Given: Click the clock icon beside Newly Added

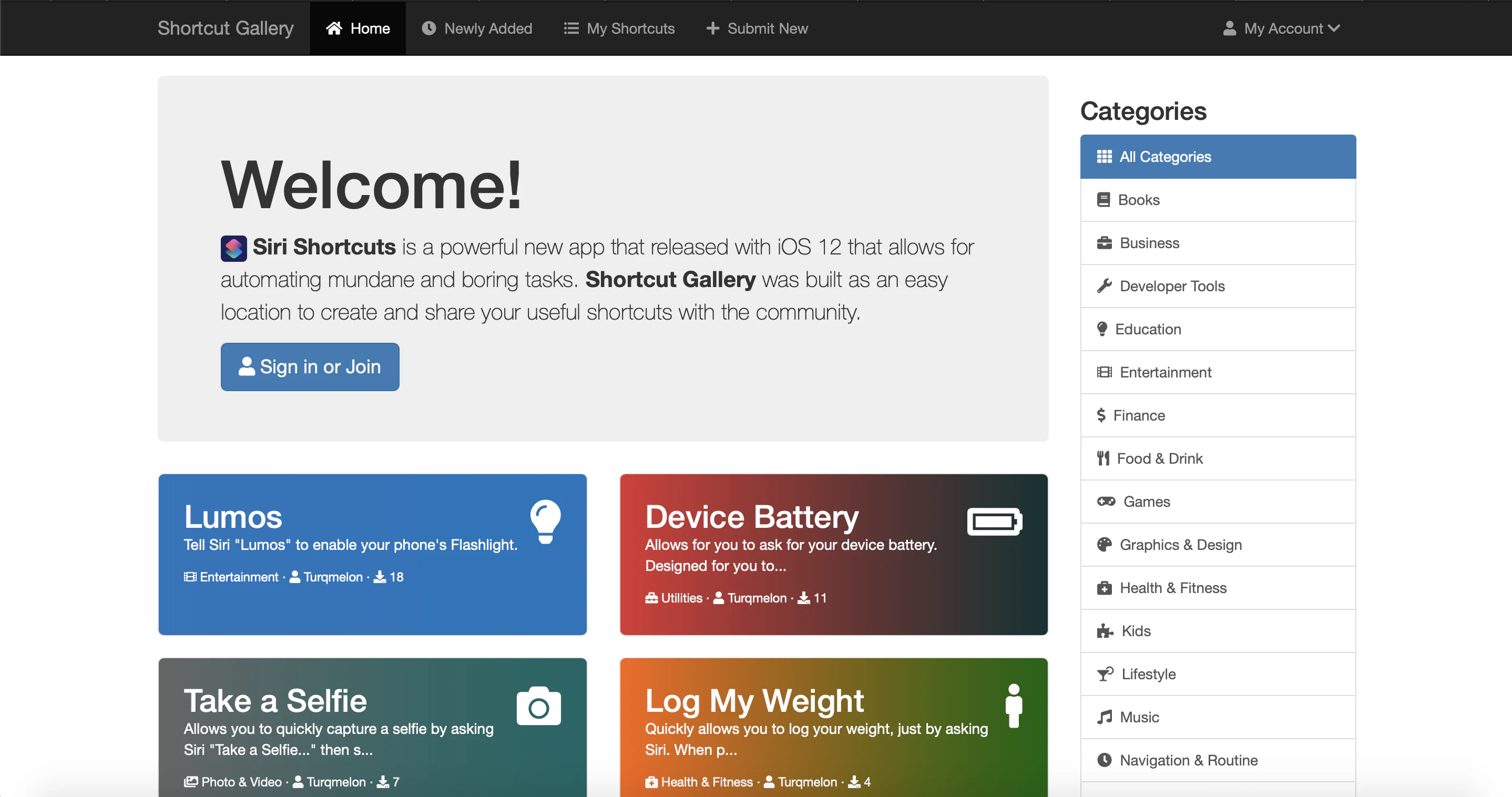Looking at the screenshot, I should click(429, 28).
